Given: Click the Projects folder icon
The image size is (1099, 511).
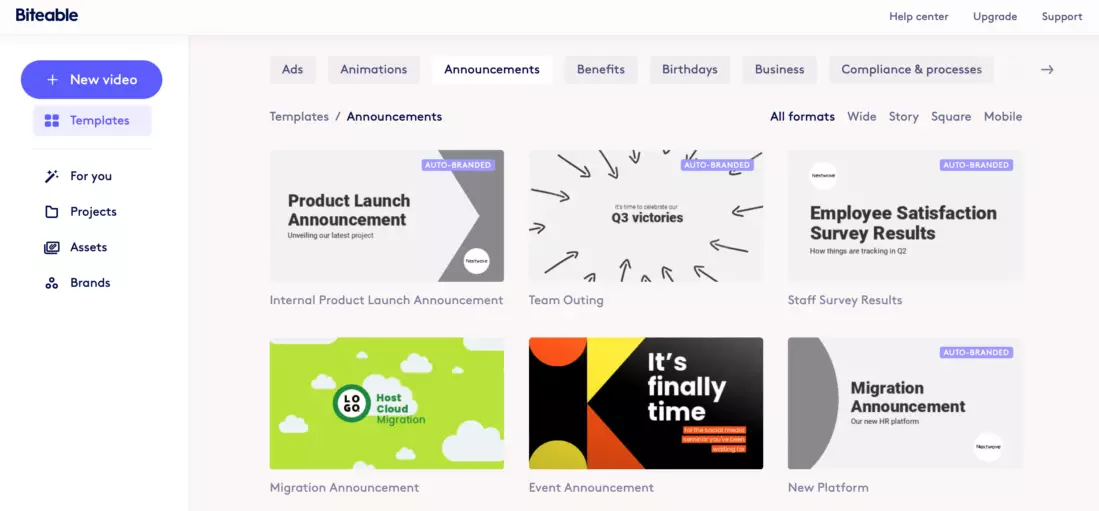Looking at the screenshot, I should (52, 212).
